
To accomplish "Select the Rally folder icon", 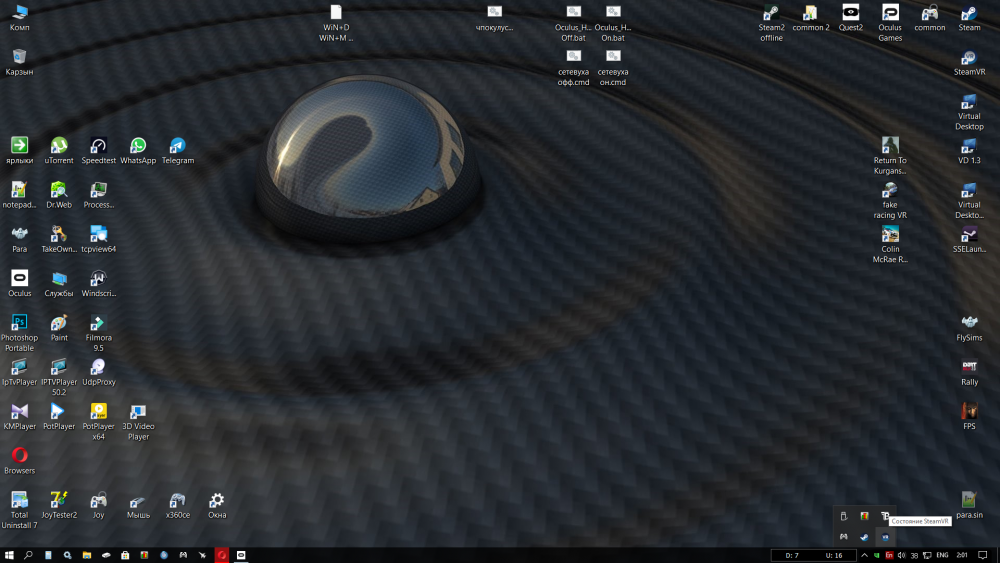I will [969, 372].
